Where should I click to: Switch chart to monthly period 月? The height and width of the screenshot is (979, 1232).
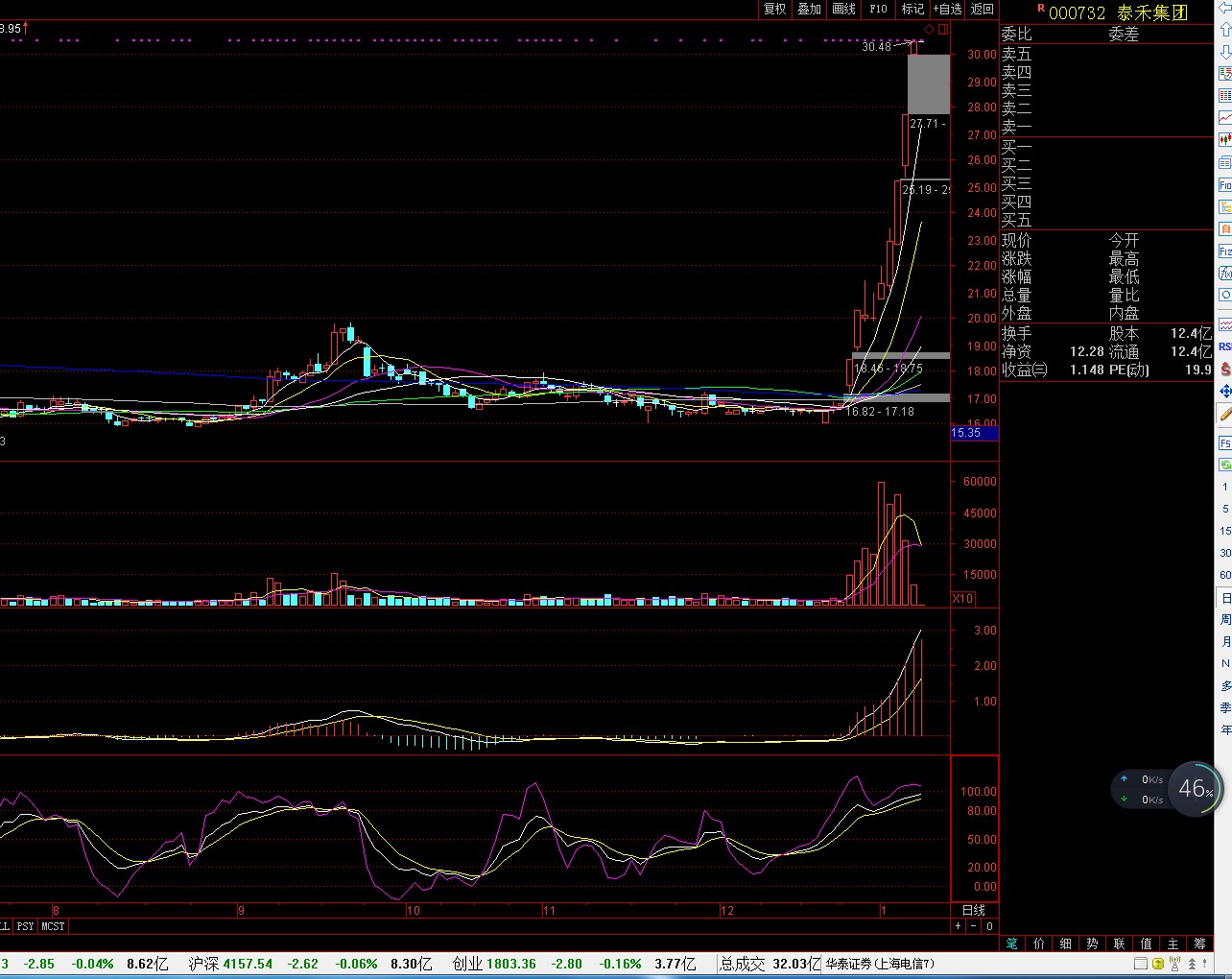1225,641
